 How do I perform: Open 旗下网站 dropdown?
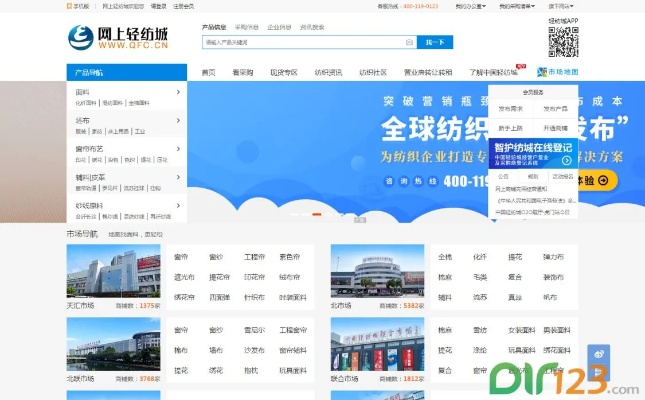561,6
